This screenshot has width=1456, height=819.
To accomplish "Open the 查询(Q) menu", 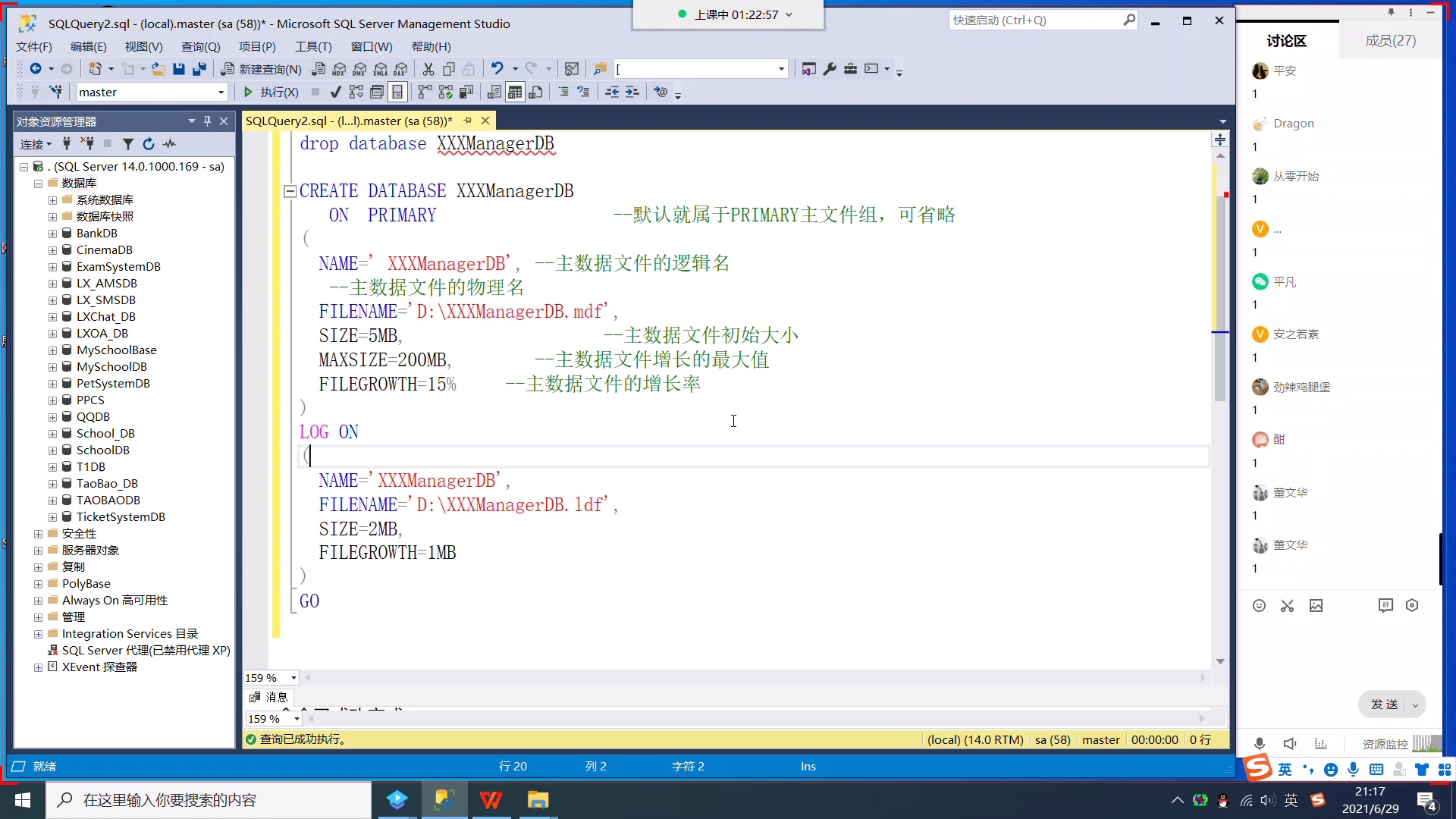I will point(199,46).
